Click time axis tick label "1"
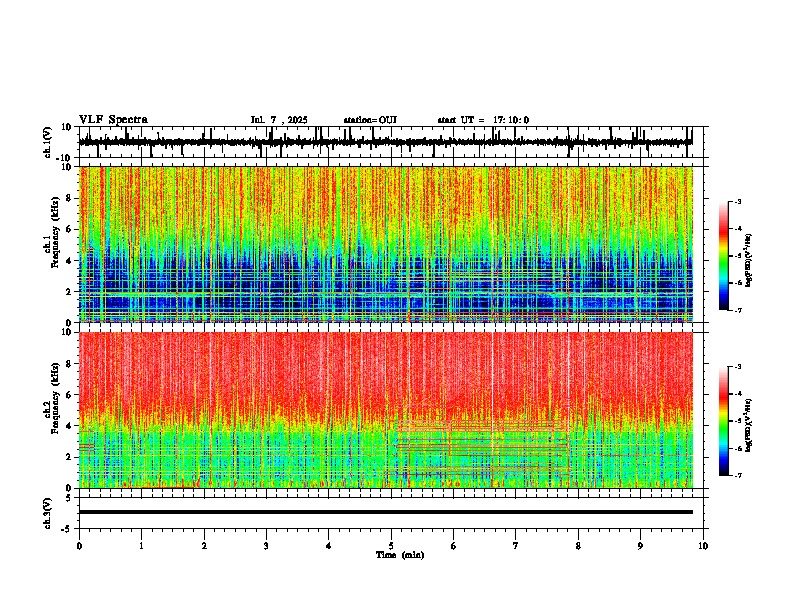This screenshot has height=612, width=792. [141, 546]
